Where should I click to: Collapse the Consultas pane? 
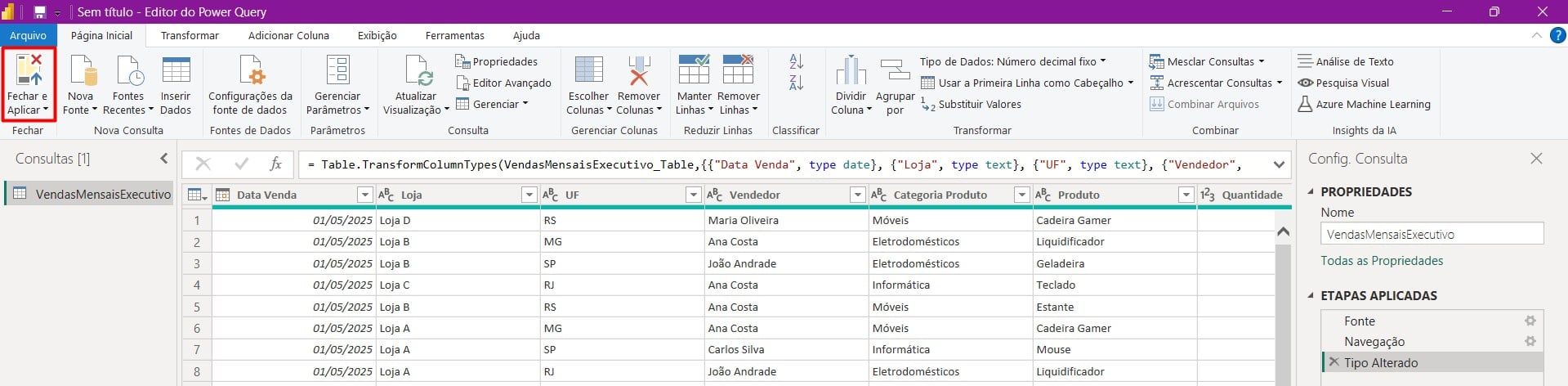(x=164, y=159)
